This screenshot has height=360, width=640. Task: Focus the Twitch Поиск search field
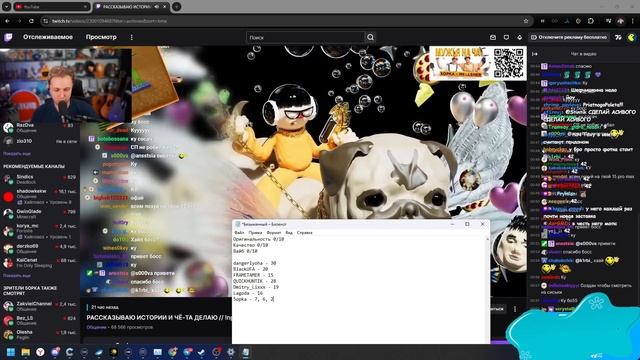click(305, 37)
